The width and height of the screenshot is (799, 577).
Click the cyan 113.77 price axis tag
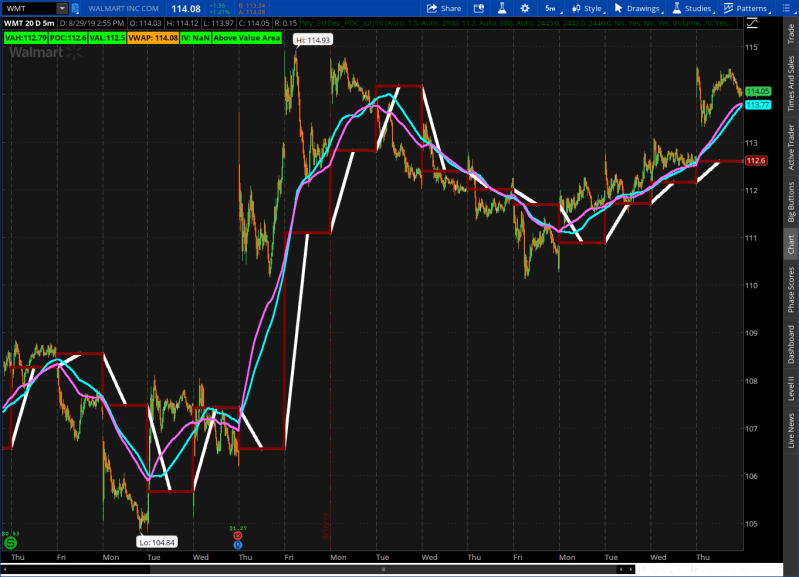pyautogui.click(x=758, y=105)
